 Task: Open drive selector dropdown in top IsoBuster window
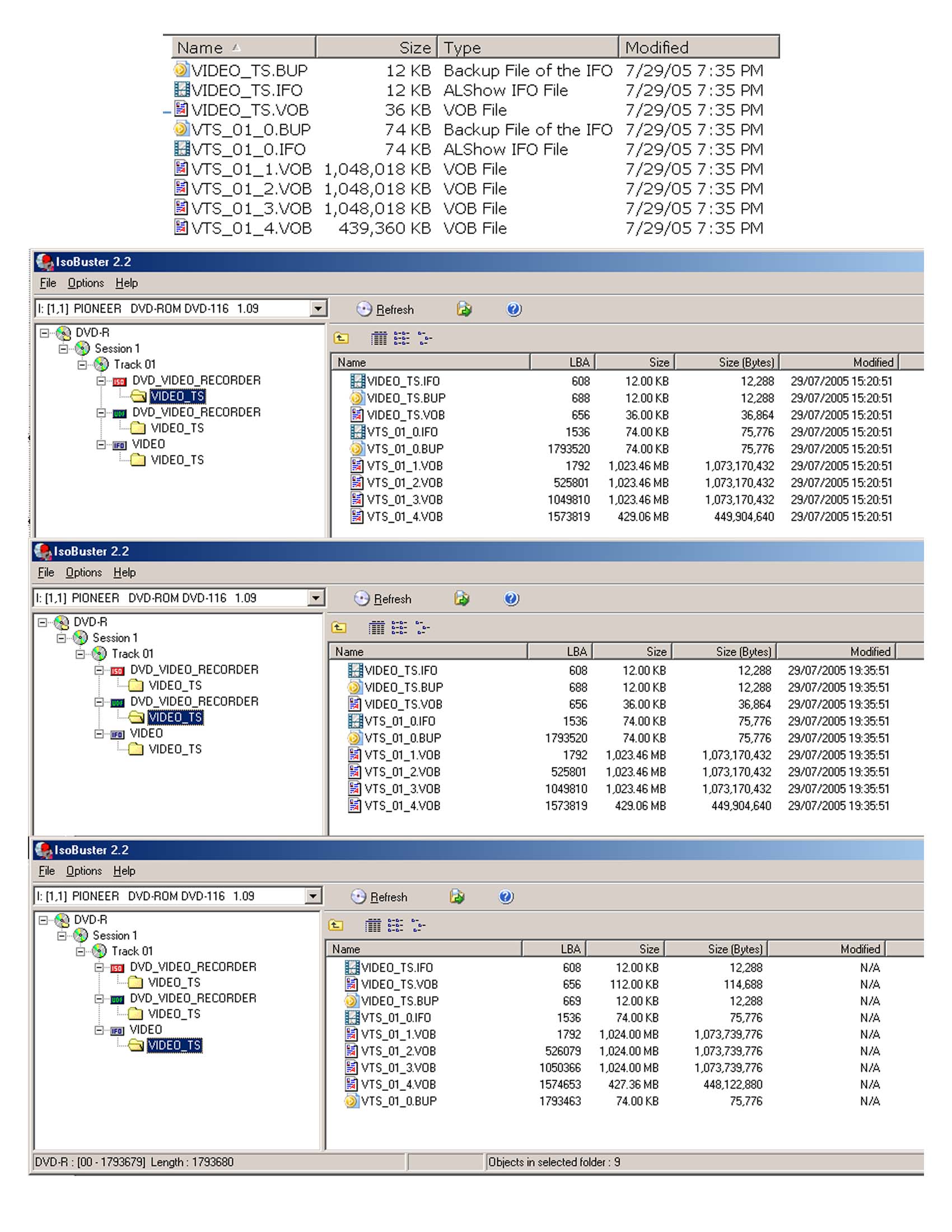pos(318,309)
